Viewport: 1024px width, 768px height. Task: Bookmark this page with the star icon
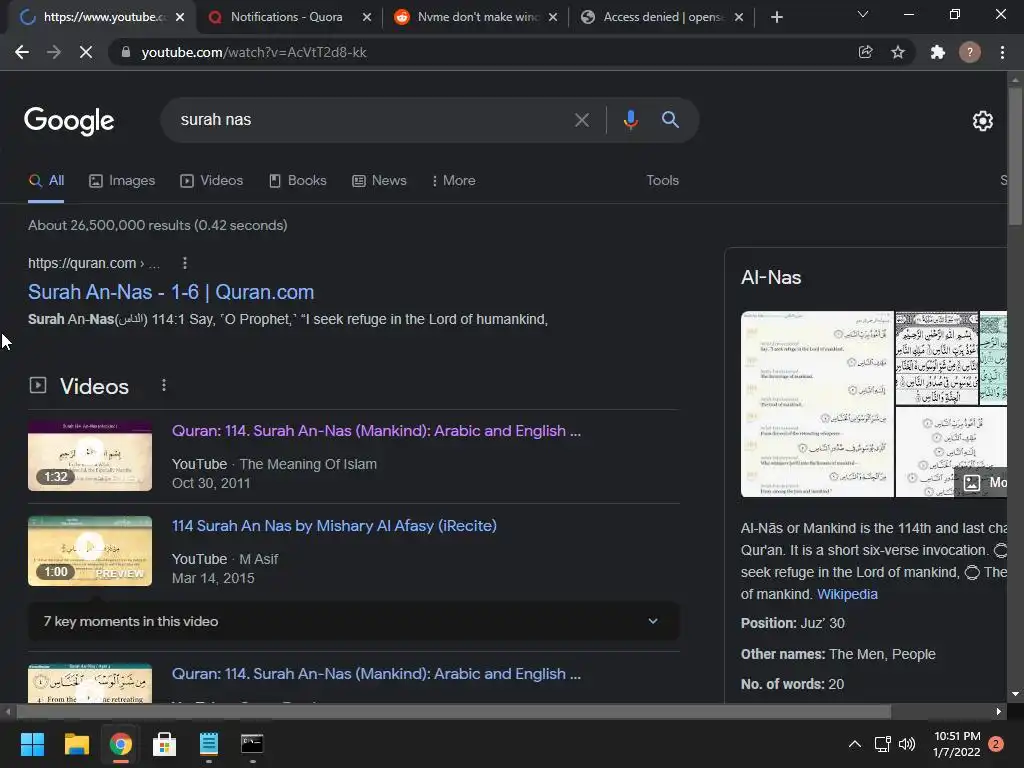(898, 52)
